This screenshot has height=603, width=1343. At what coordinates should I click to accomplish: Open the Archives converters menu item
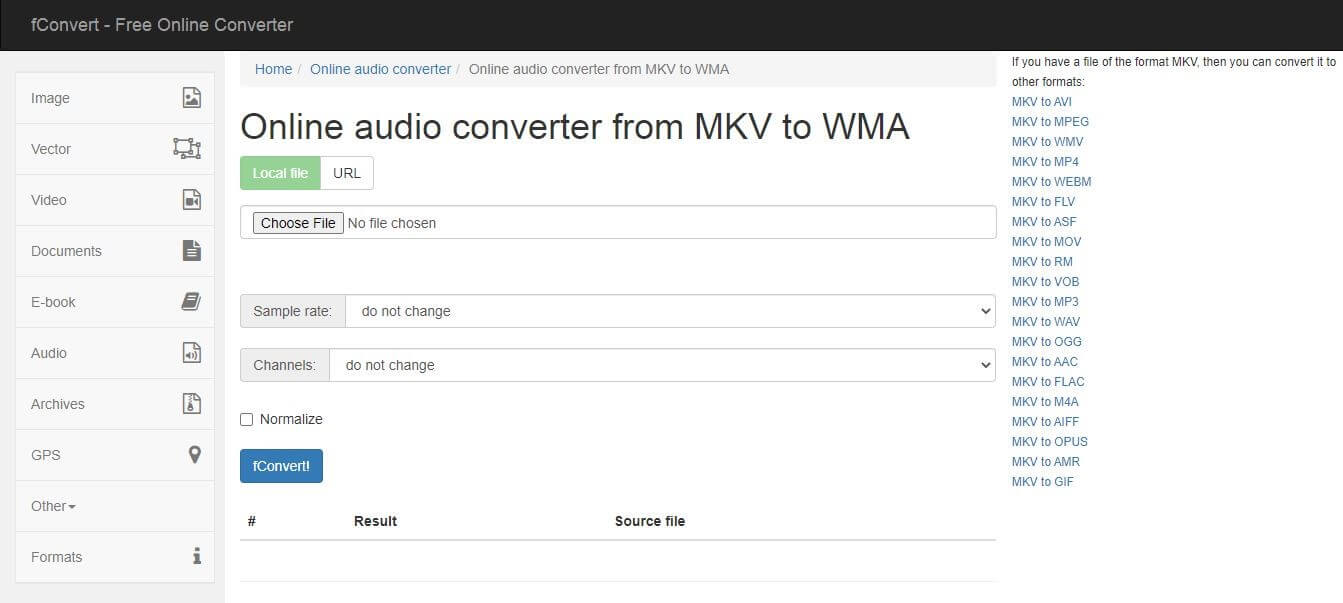tap(115, 404)
